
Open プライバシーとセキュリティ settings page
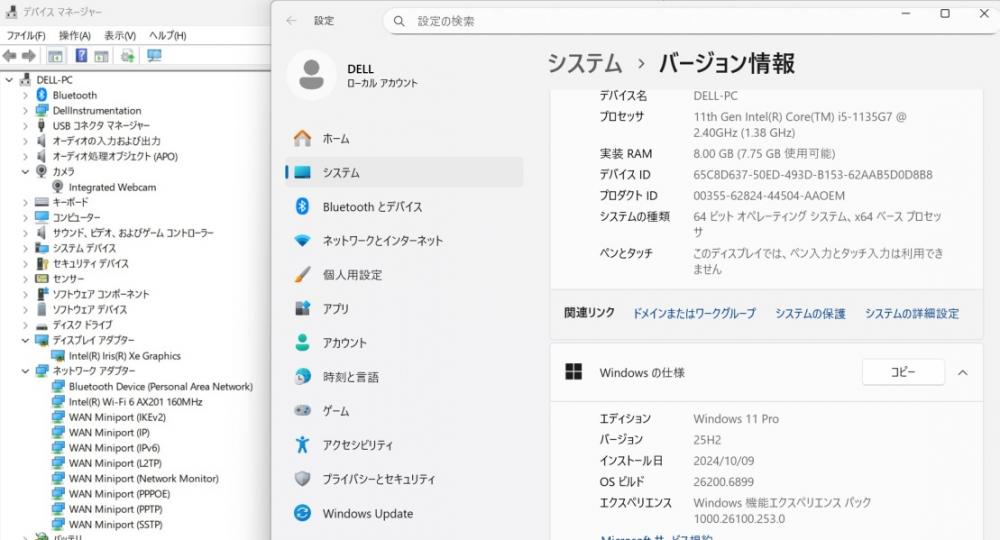[x=378, y=479]
